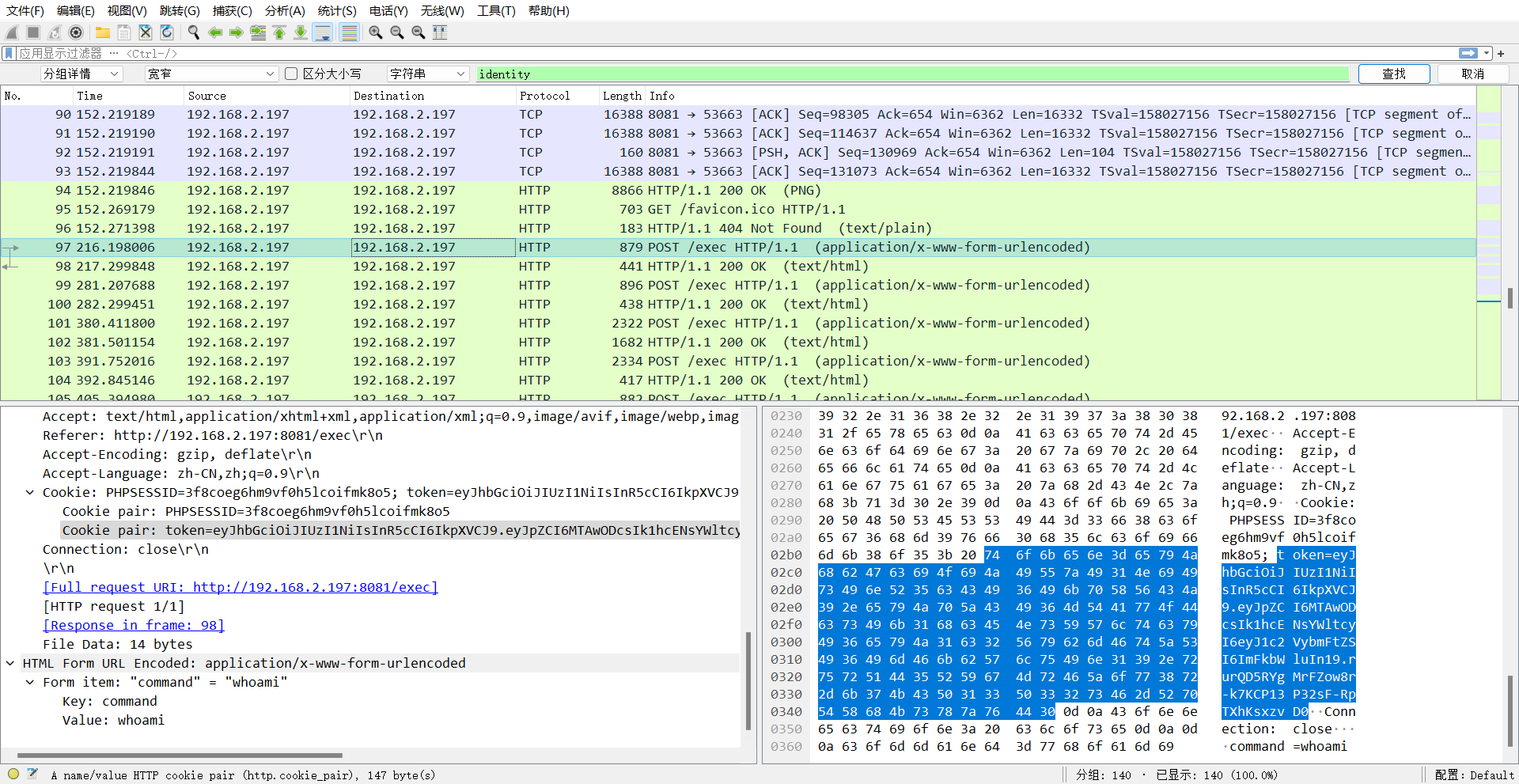1519x784 pixels.
Task: Save the capture file
Action: (x=124, y=32)
